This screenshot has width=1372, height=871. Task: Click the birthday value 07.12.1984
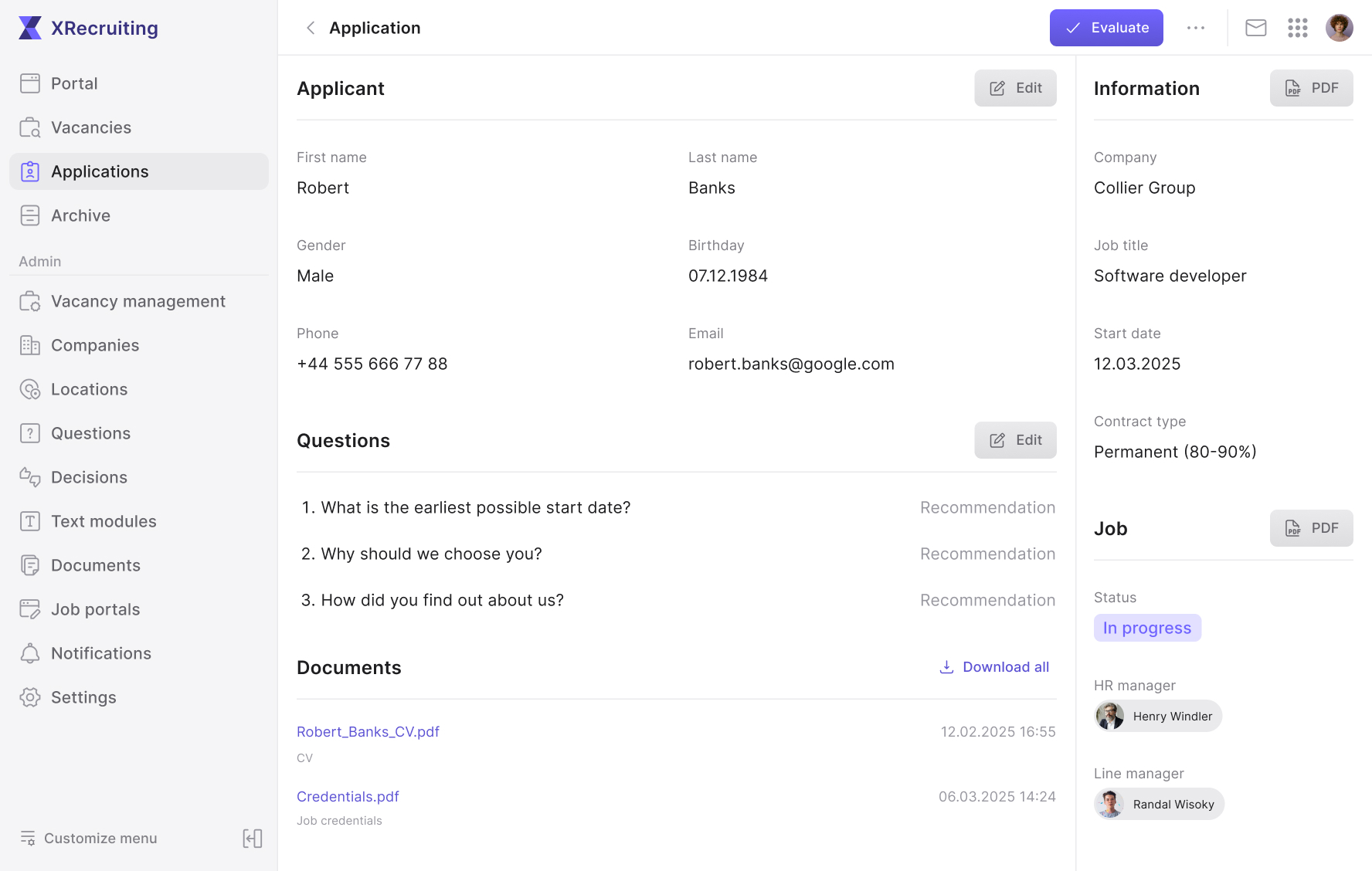click(x=728, y=276)
